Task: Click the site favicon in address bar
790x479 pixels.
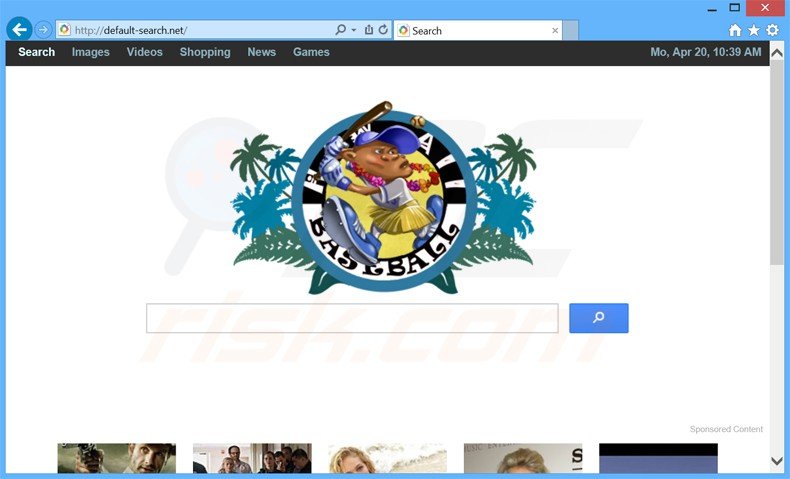Action: [64, 30]
